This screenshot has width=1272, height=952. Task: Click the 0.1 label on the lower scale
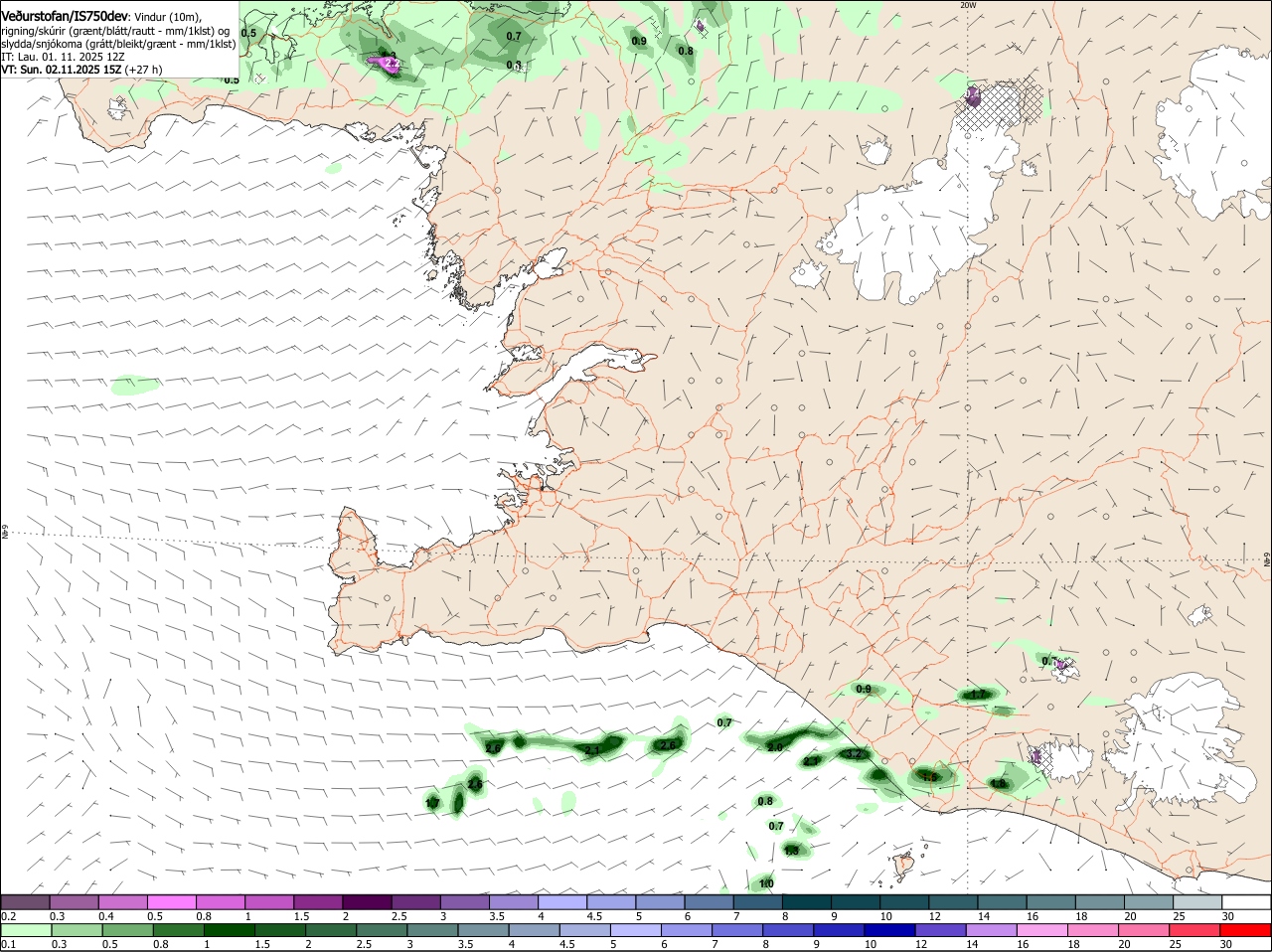click(x=8, y=944)
